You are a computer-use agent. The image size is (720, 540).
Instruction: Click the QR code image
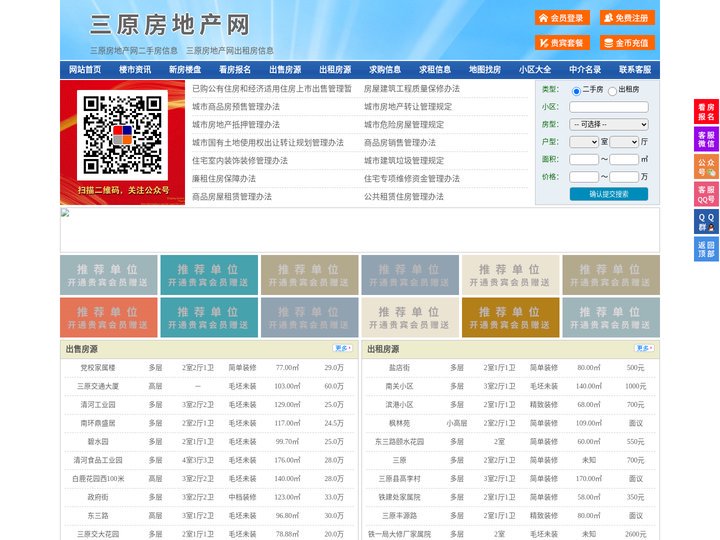122,135
